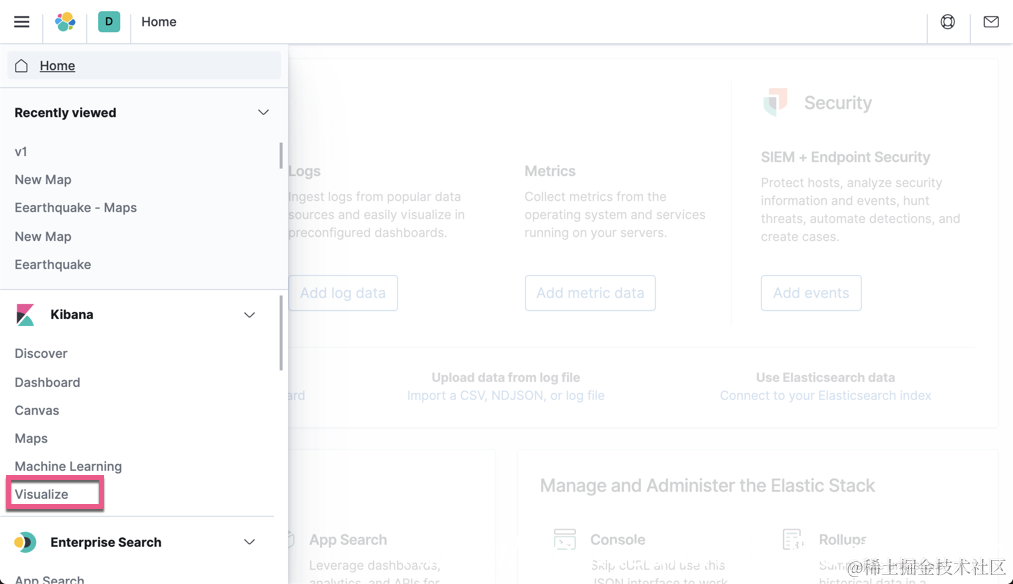
Task: Click the Security title text
Action: [838, 103]
